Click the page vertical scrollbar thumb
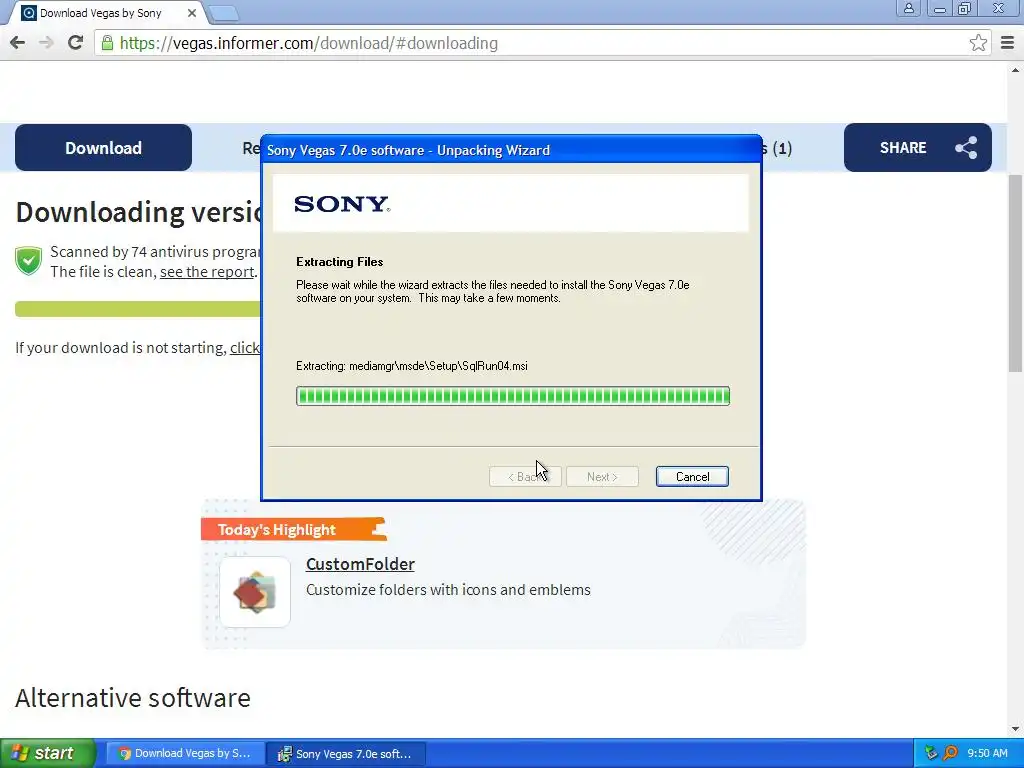The width and height of the screenshot is (1024, 768). tap(1015, 273)
